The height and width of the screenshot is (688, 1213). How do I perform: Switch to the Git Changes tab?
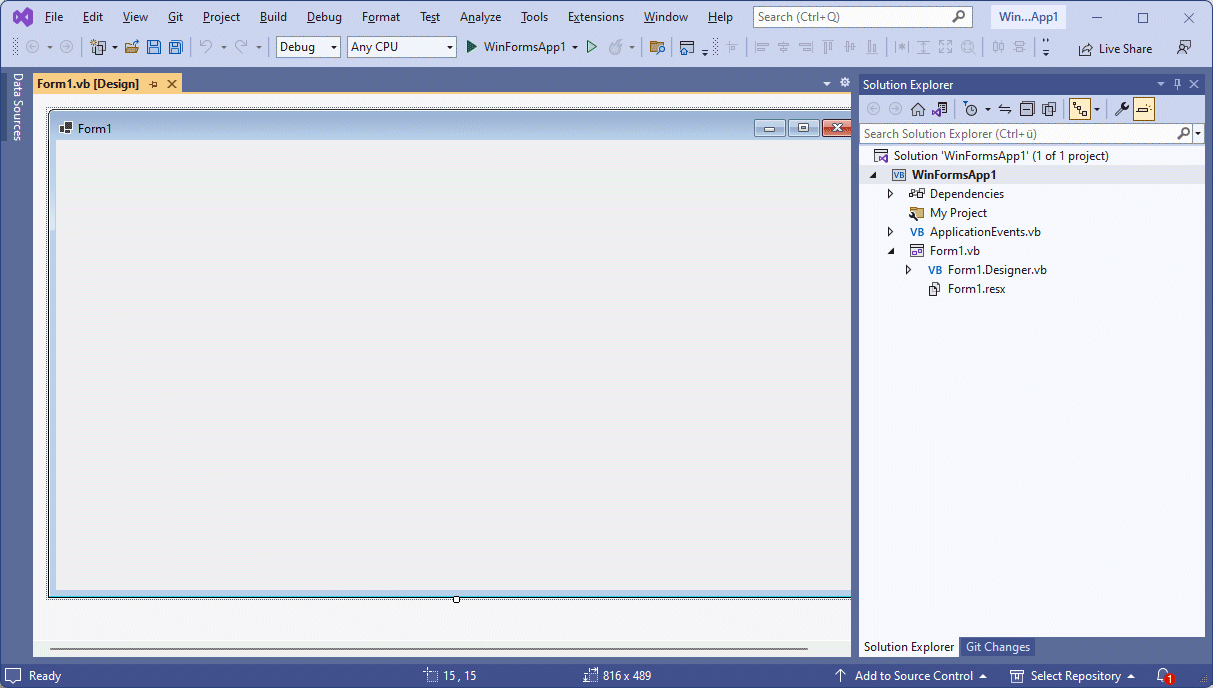[997, 647]
